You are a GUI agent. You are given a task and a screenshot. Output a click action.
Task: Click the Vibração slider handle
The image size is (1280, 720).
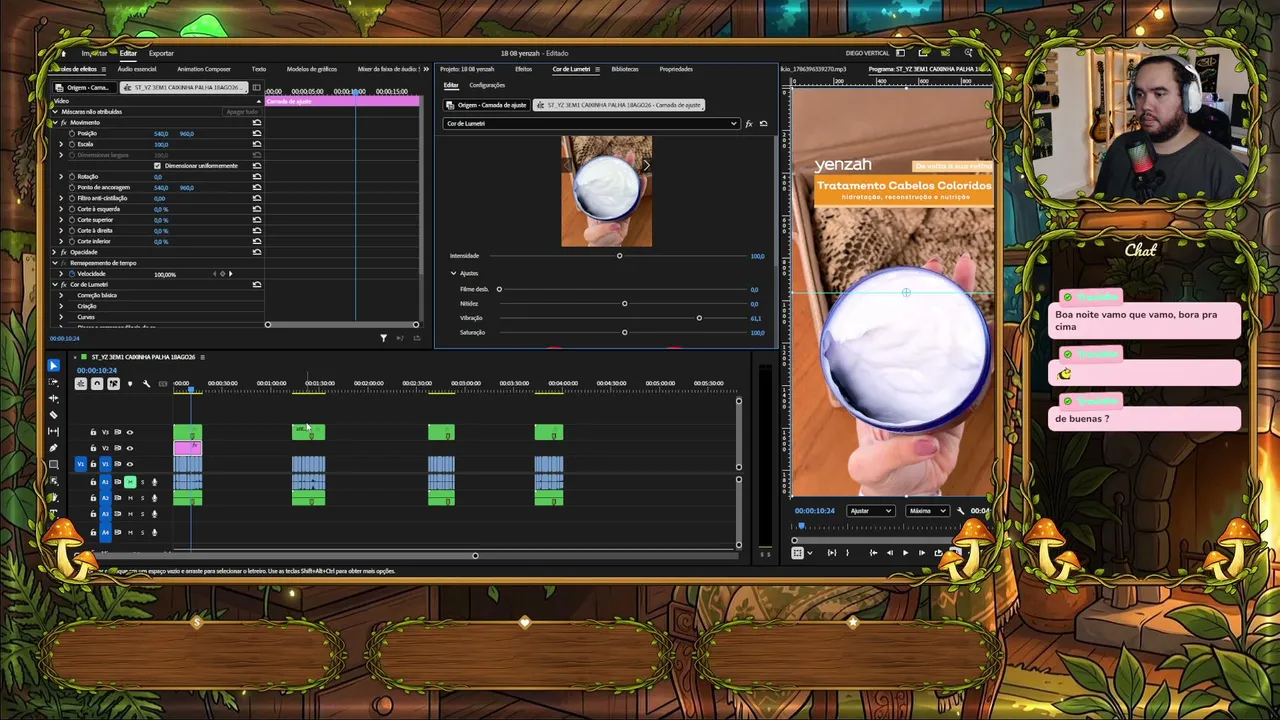click(x=699, y=318)
